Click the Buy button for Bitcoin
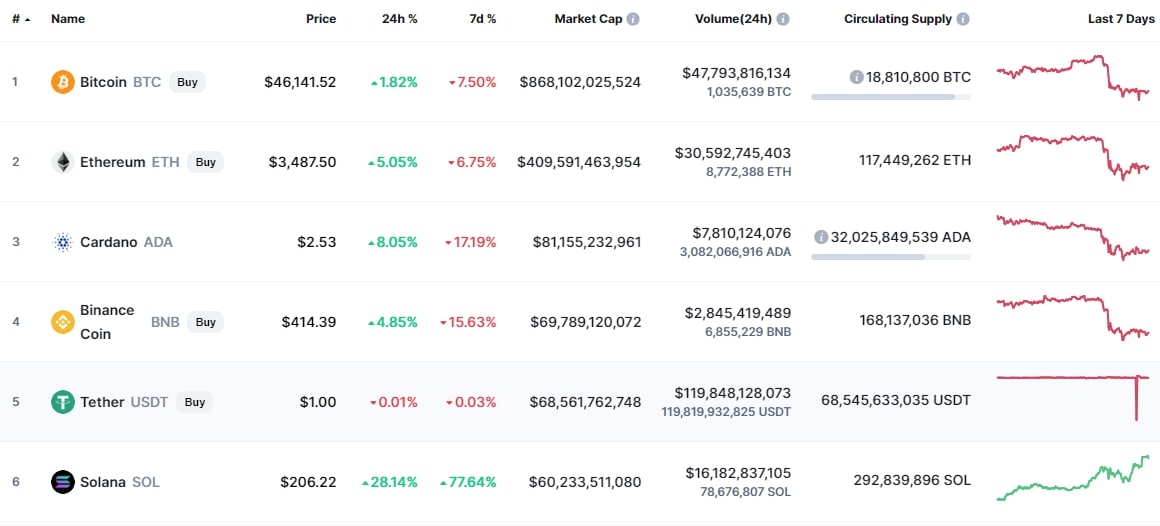1160x526 pixels. point(188,82)
